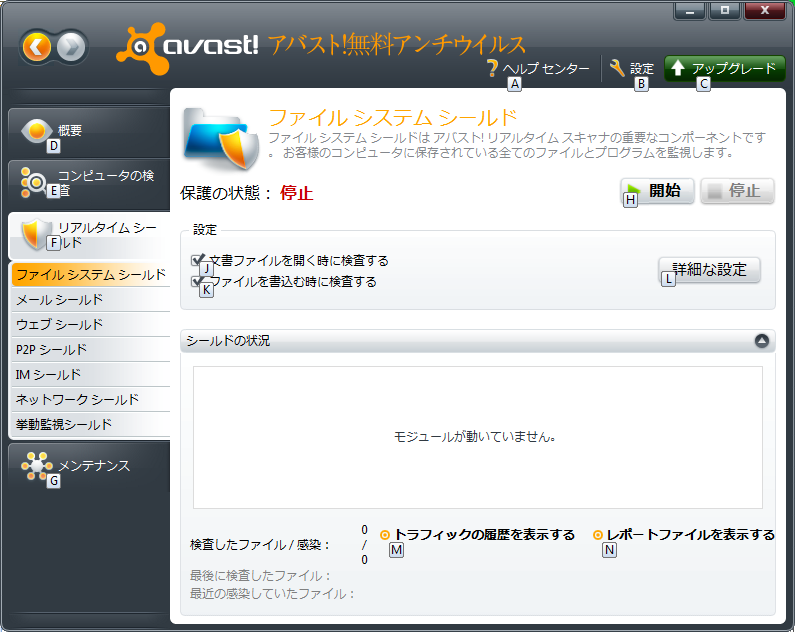795x632 pixels.
Task: Collapse the シールドの状況 section
Action: pos(762,341)
